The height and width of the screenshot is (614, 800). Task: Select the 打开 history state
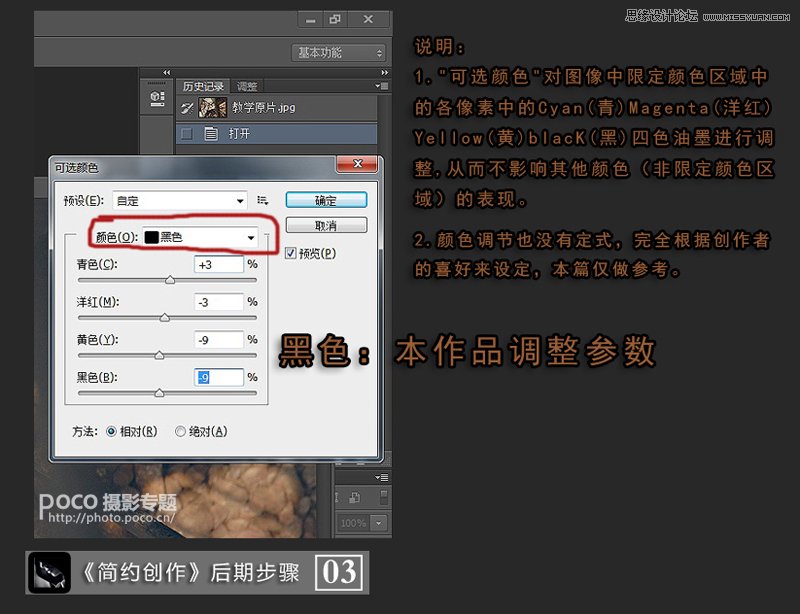click(x=277, y=134)
